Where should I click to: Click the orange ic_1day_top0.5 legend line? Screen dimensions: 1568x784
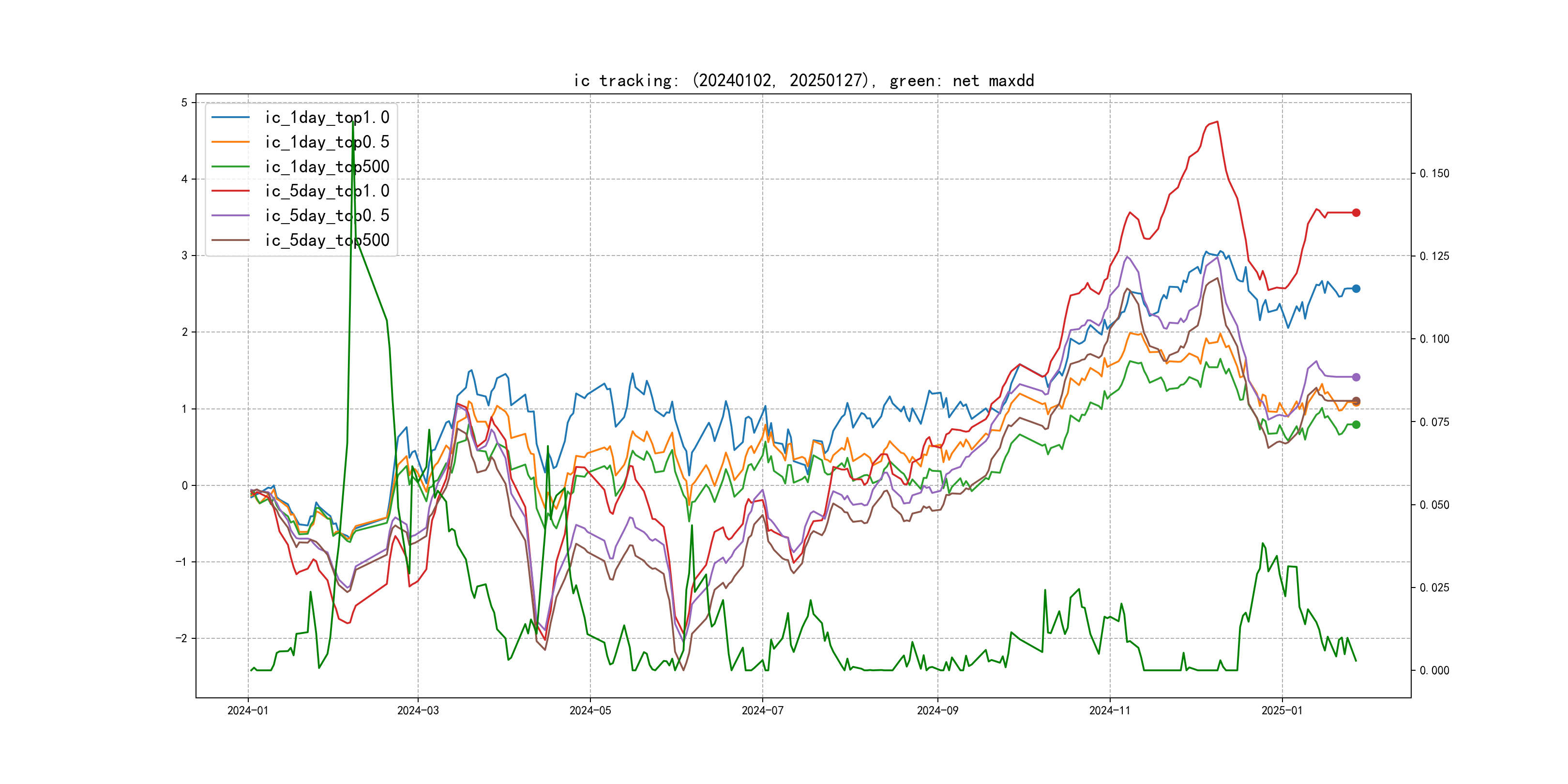[x=230, y=142]
